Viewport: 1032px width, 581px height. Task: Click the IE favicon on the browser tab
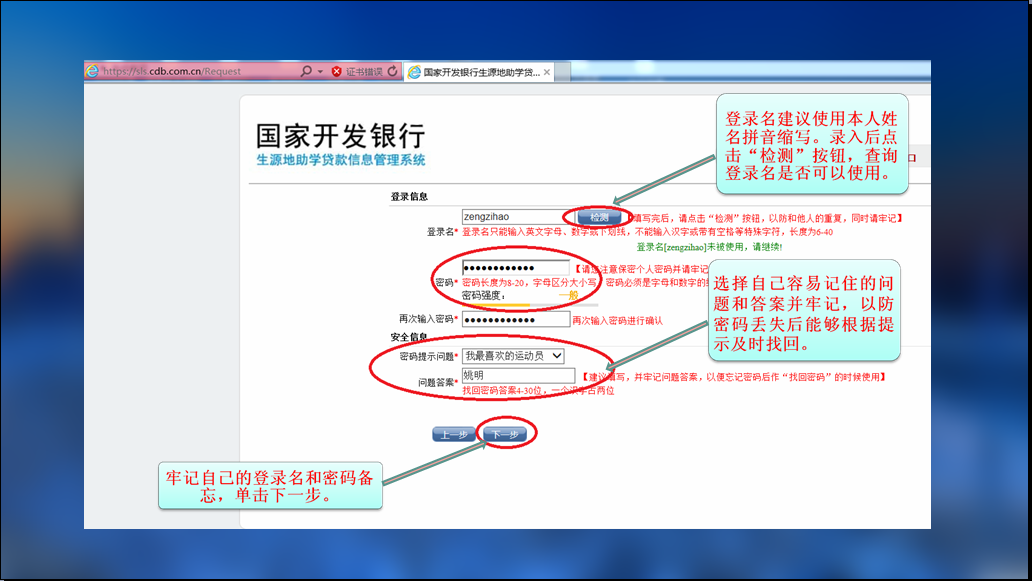[414, 72]
